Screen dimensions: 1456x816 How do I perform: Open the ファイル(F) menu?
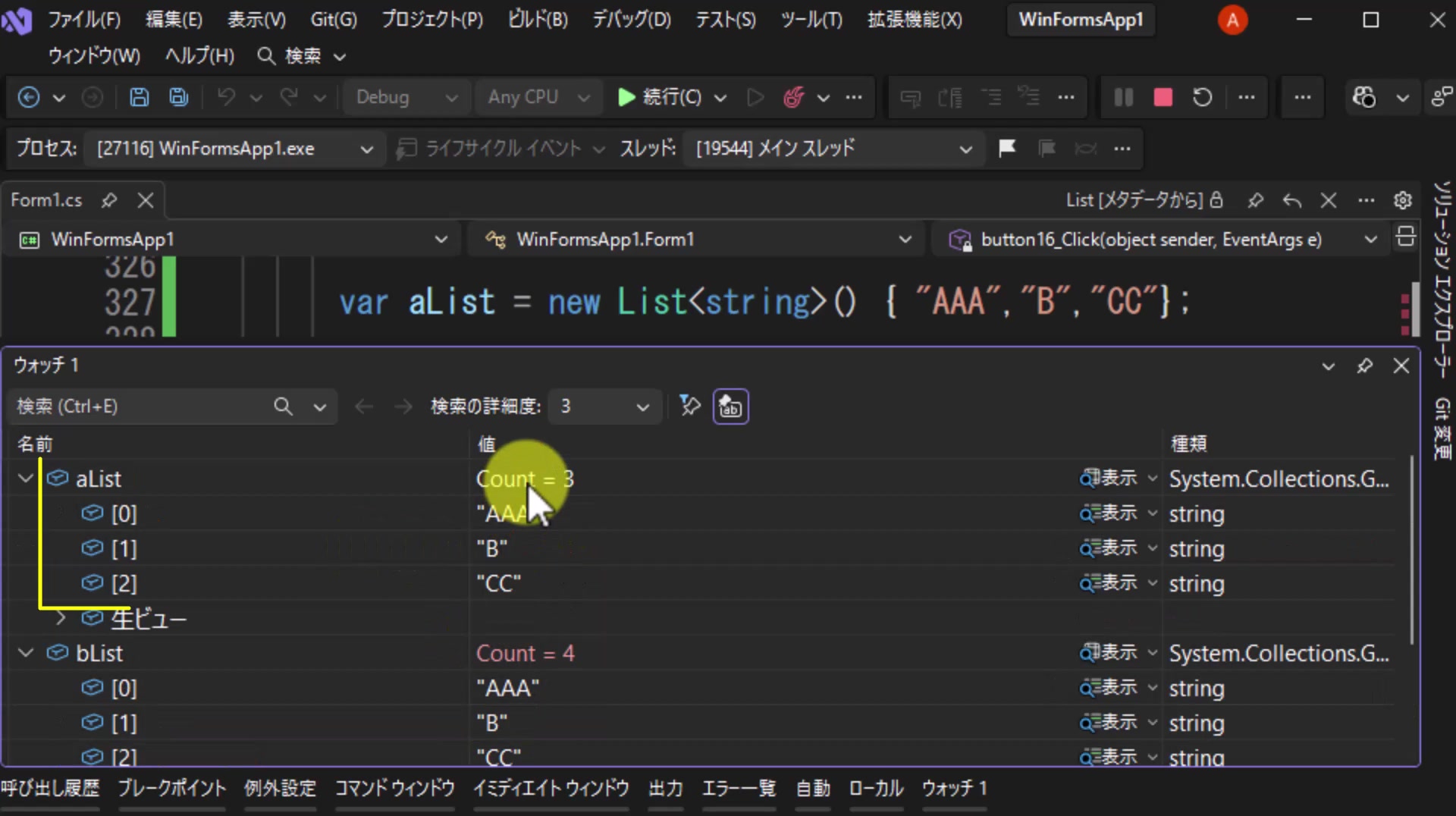pyautogui.click(x=84, y=20)
